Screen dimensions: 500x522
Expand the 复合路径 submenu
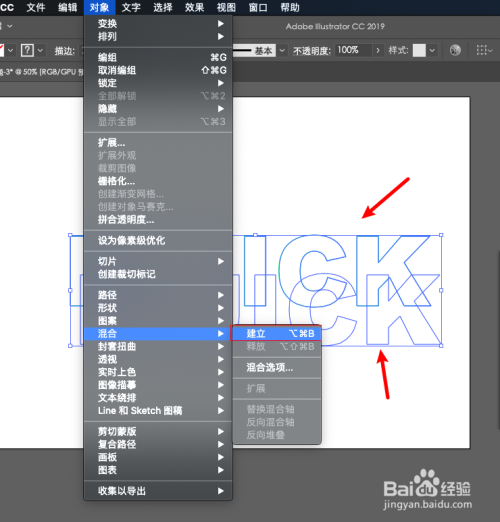[158, 444]
